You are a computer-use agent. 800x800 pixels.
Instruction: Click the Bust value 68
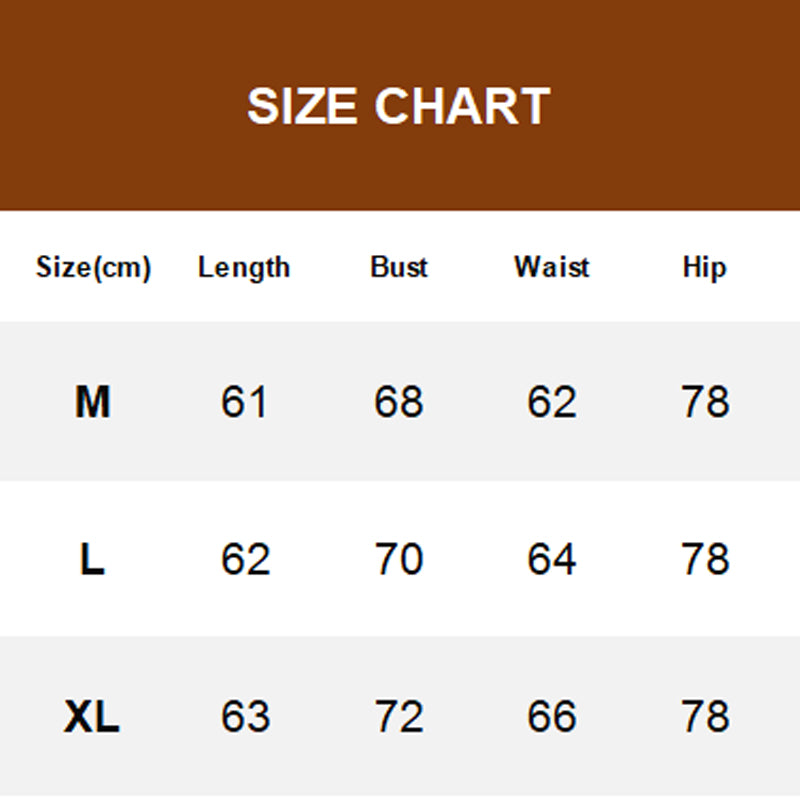399,402
